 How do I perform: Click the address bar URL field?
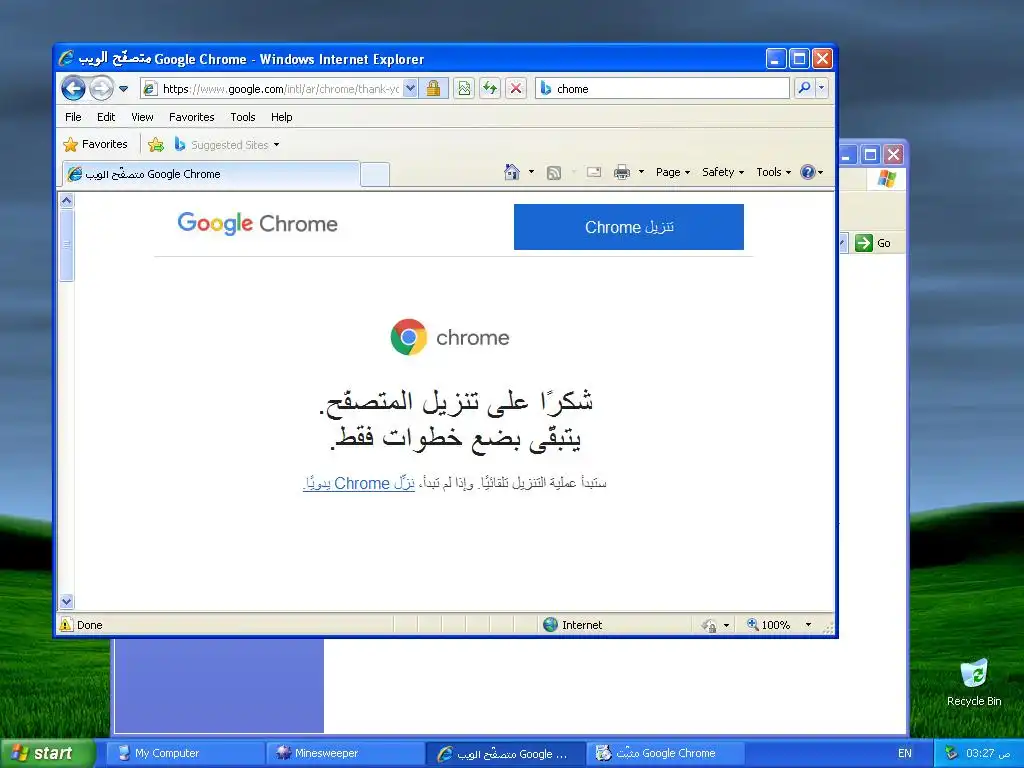coord(281,89)
